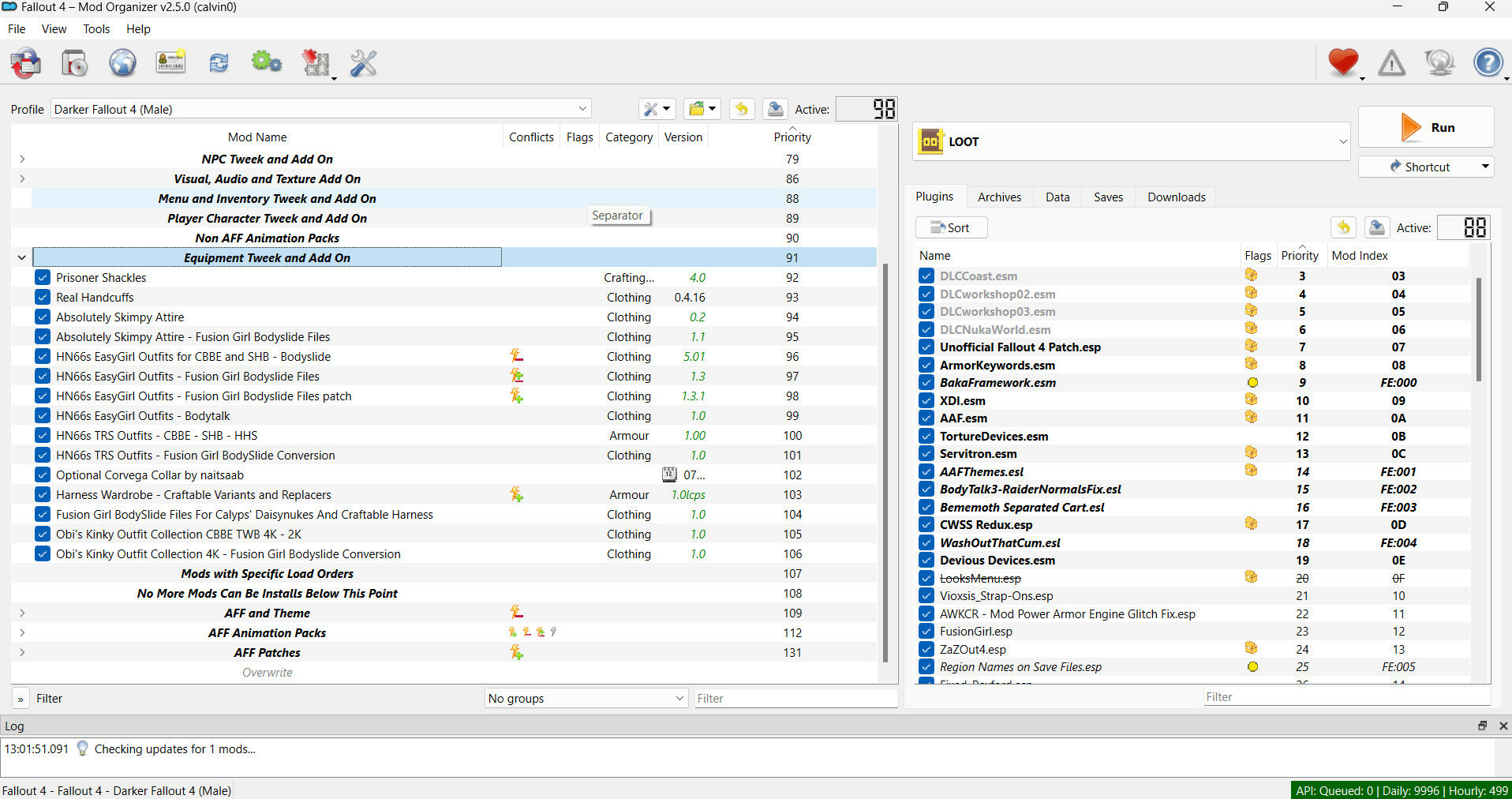This screenshot has width=1512, height=799.
Task: Click flag icon for Region Names on Save Files.esp
Action: (1252, 666)
